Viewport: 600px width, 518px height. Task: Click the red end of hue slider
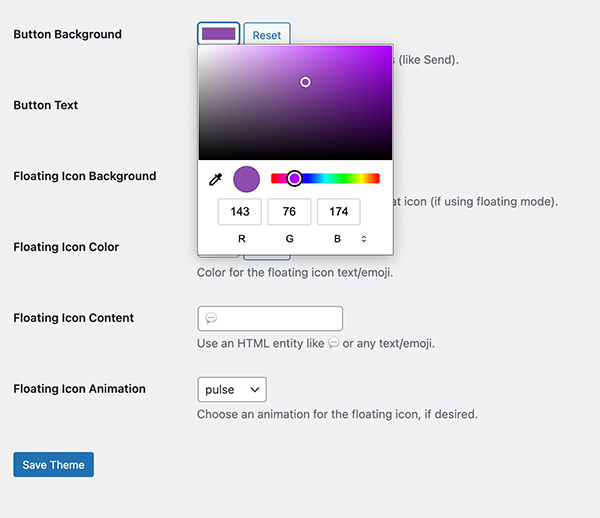pos(275,178)
